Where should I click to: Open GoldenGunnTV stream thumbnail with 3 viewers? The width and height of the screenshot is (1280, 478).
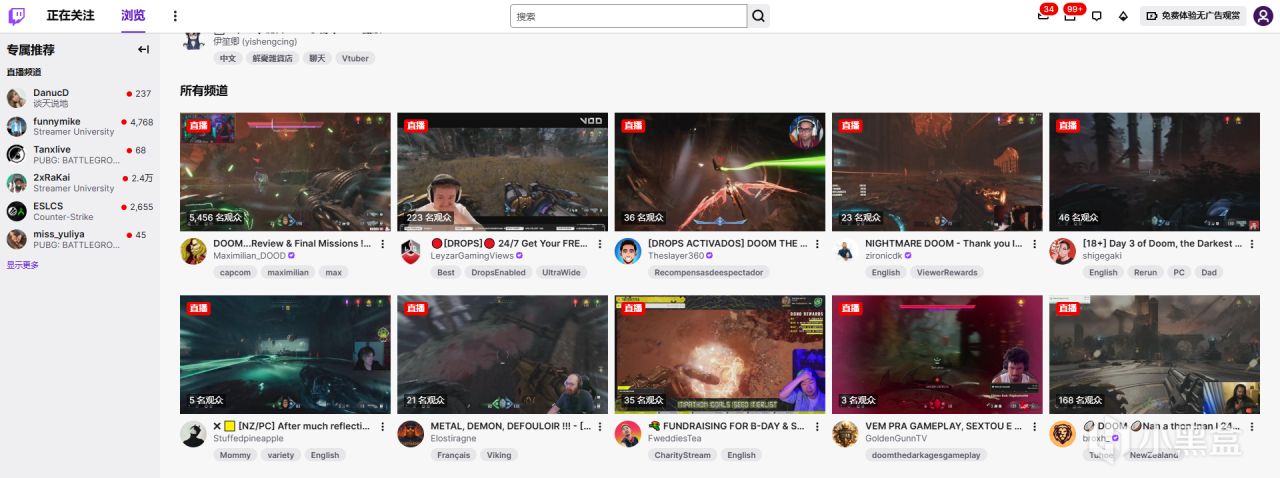[x=937, y=355]
